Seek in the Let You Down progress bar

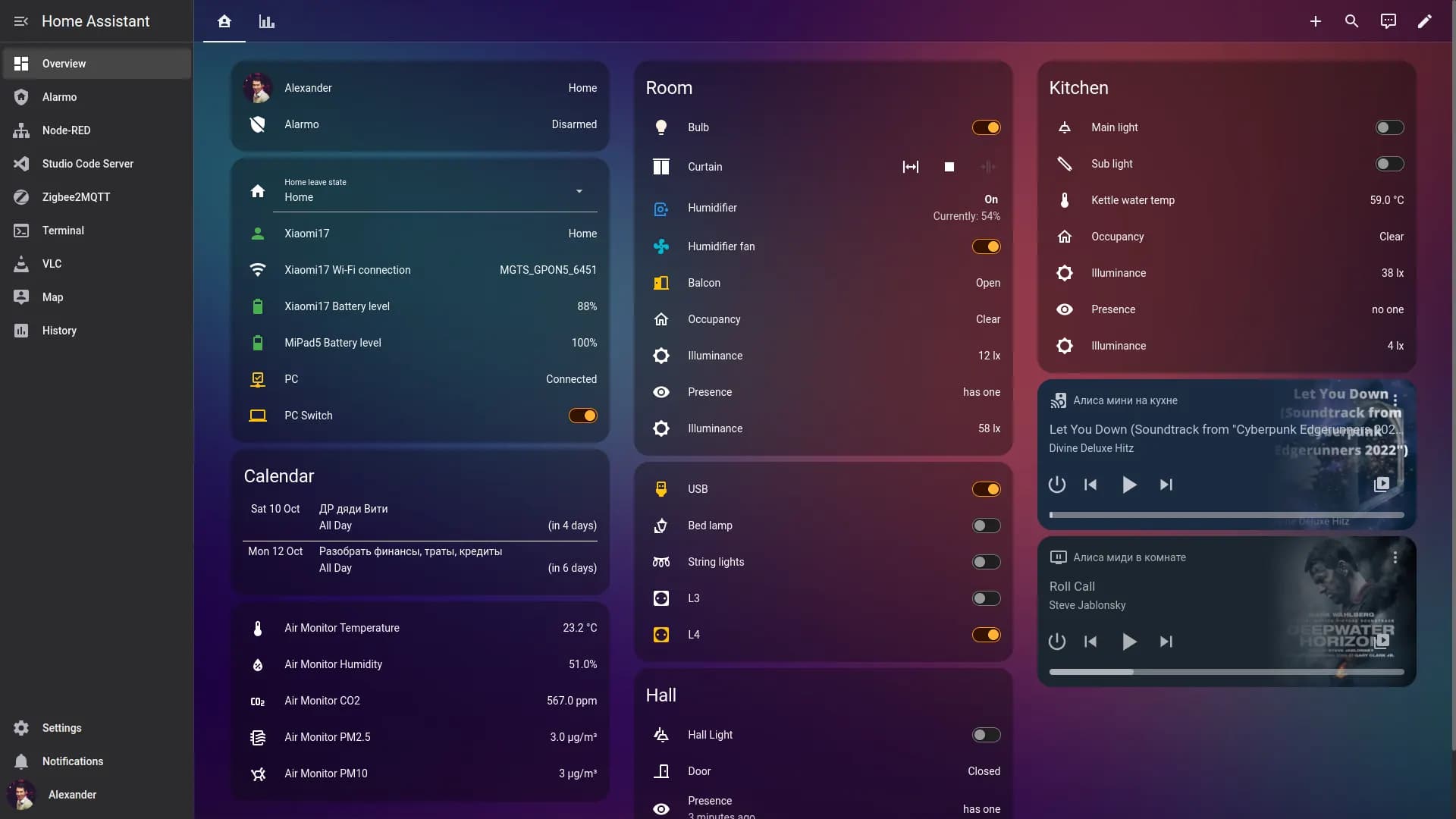click(1226, 515)
